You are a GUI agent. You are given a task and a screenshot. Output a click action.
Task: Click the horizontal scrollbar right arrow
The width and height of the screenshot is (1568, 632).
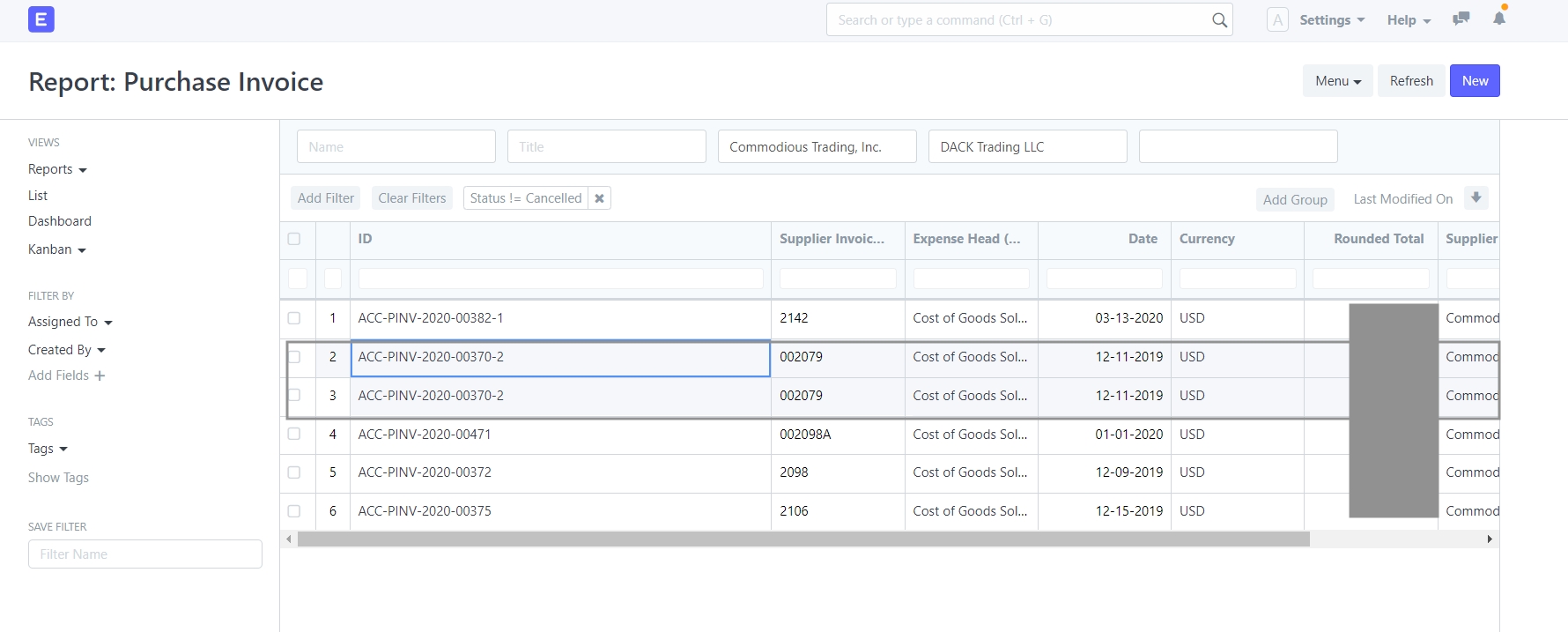click(1490, 539)
